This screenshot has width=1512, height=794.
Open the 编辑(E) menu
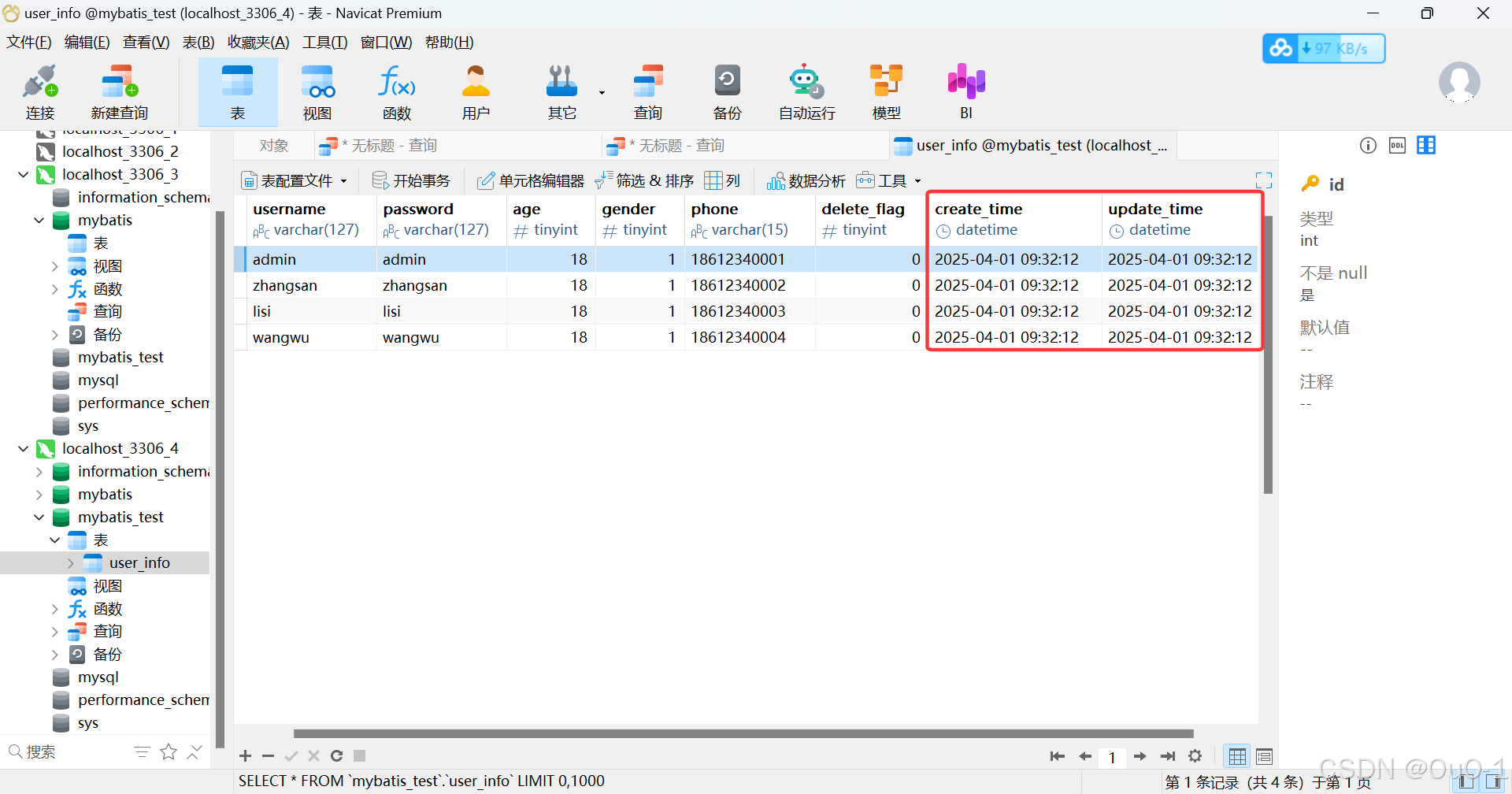tap(87, 43)
